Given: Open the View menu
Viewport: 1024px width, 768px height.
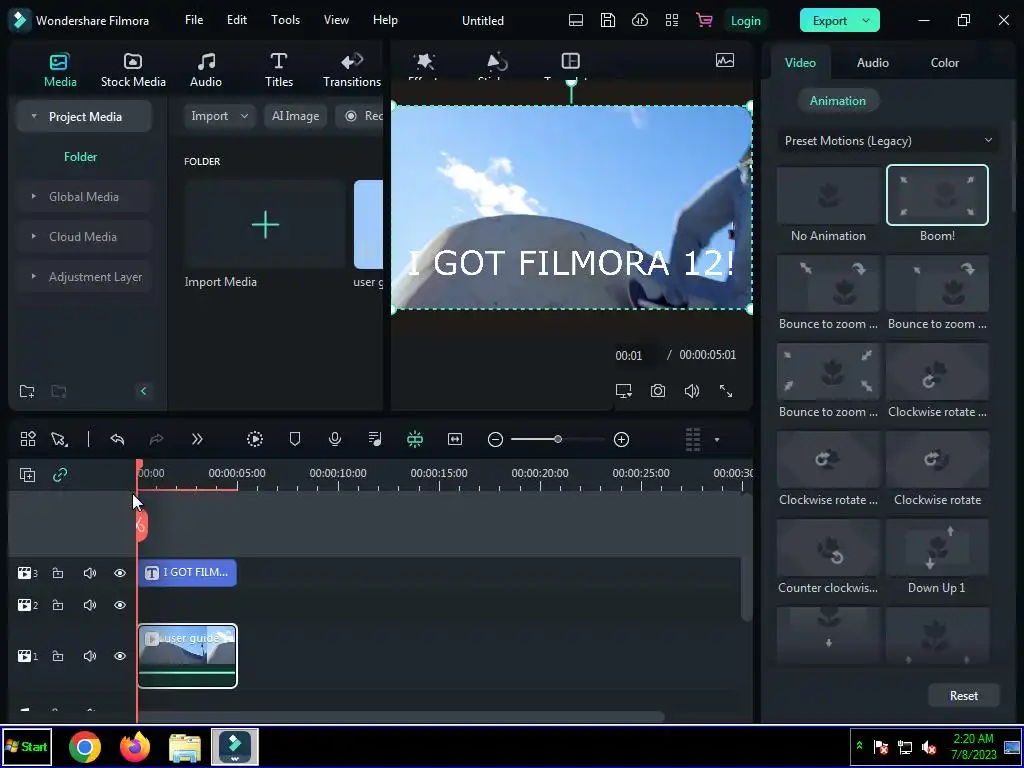Looking at the screenshot, I should click(x=336, y=20).
